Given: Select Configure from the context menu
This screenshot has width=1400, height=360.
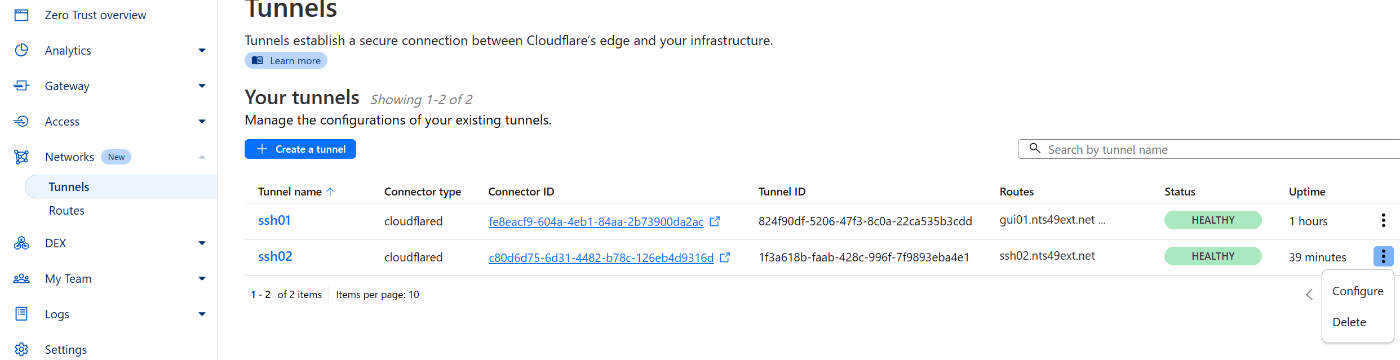Looking at the screenshot, I should point(1358,291).
